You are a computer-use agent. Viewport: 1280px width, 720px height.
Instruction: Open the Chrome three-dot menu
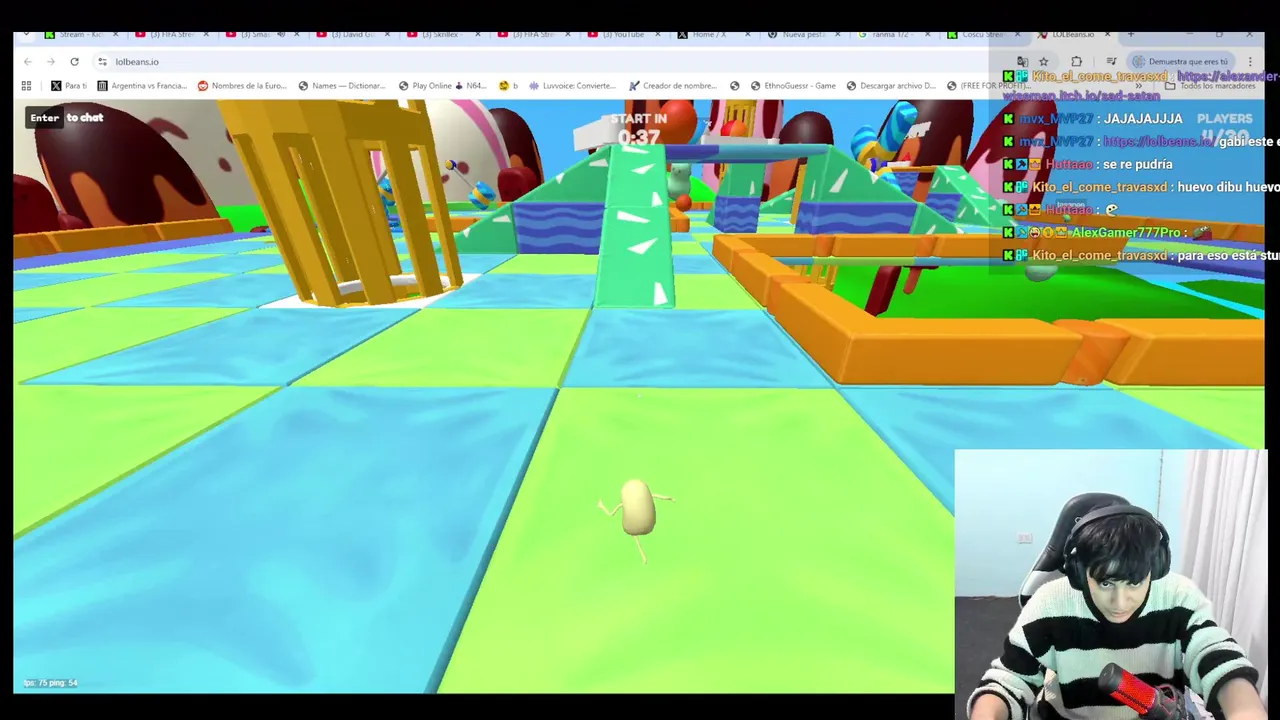coord(1249,62)
